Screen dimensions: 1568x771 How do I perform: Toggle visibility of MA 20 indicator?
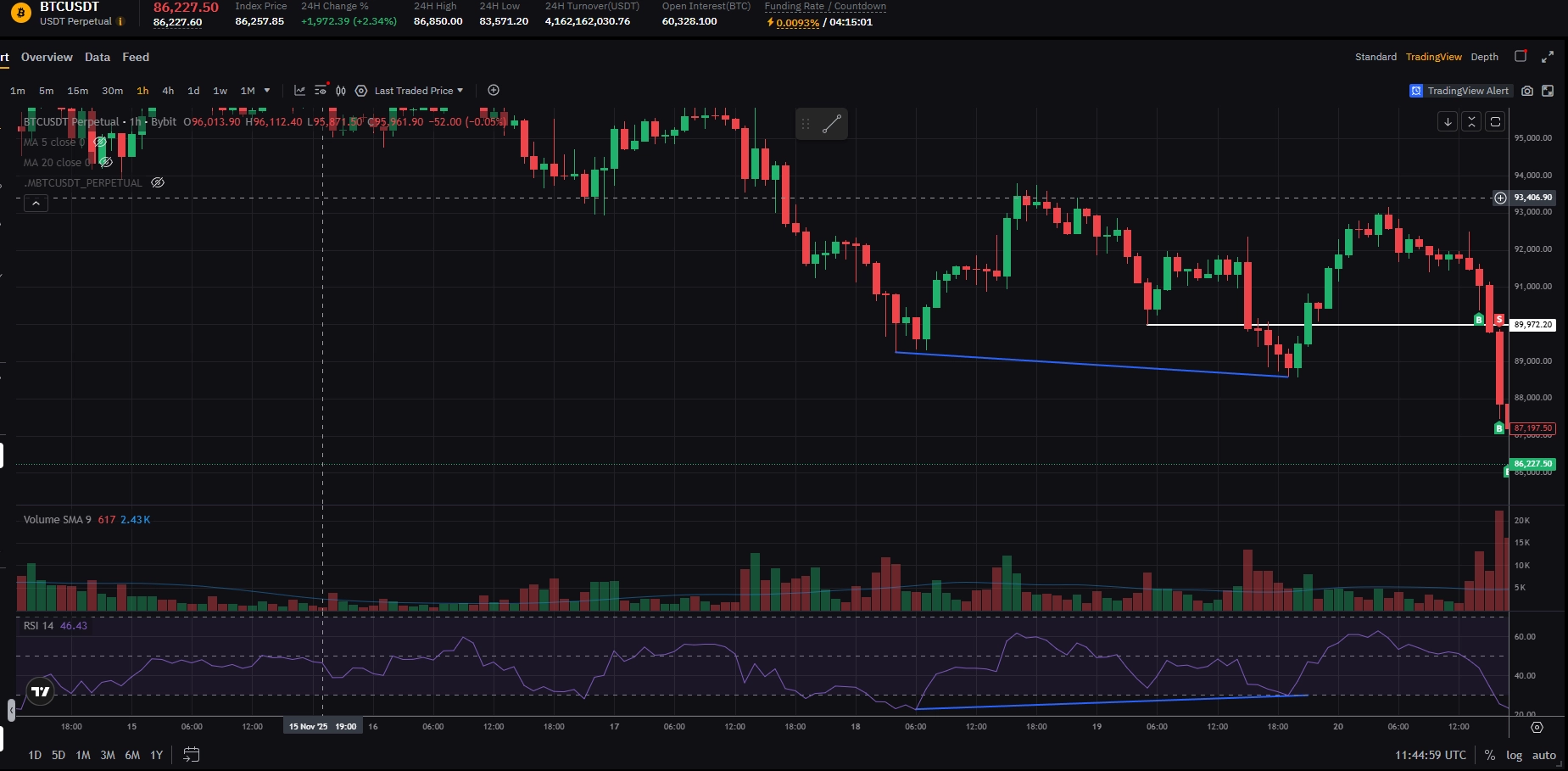pos(106,162)
